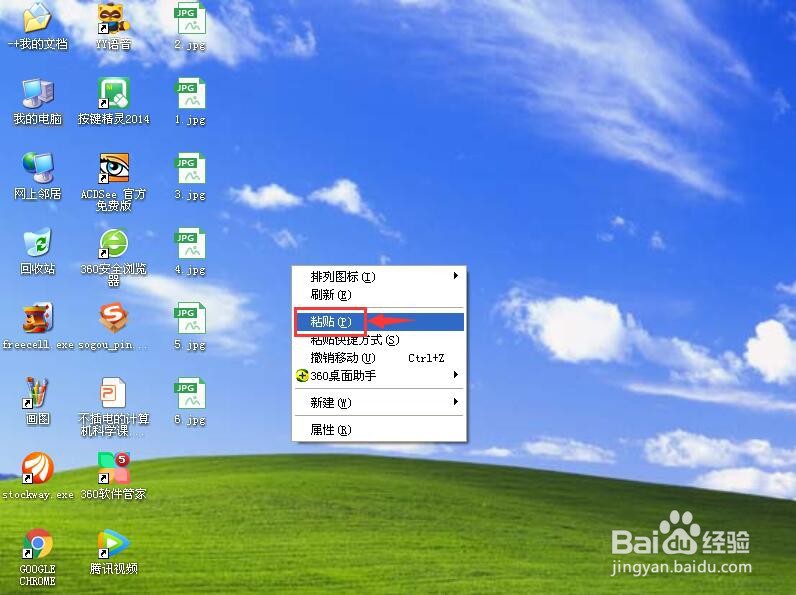Open the 我的电脑 icon
The height and width of the screenshot is (595, 796).
tap(37, 94)
